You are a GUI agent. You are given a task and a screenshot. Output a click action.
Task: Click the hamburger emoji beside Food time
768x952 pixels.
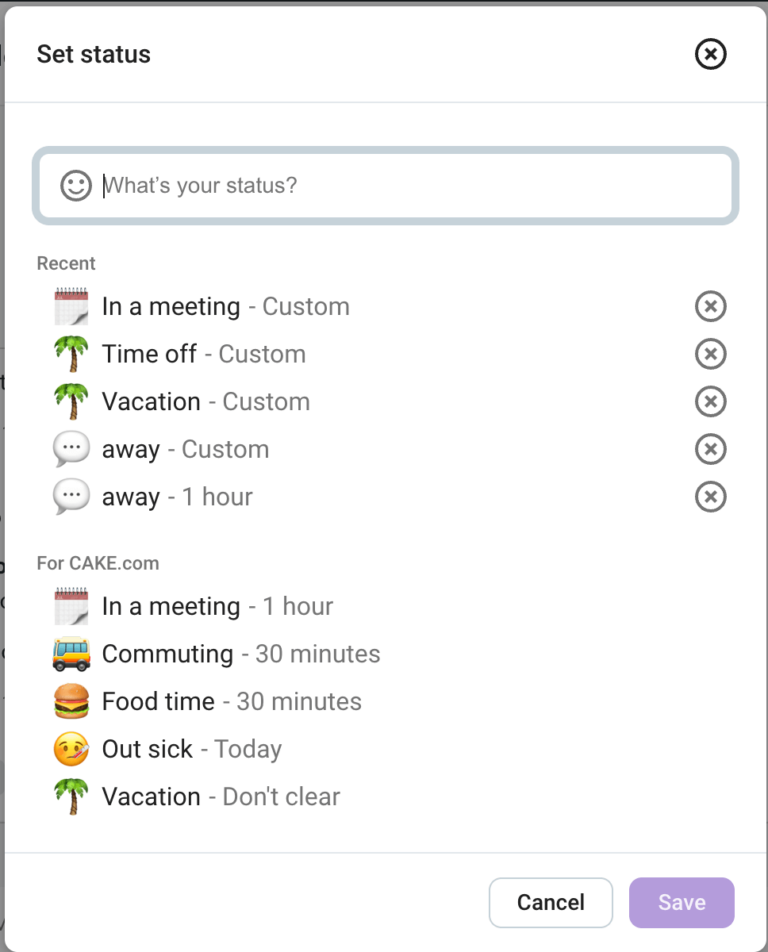71,701
